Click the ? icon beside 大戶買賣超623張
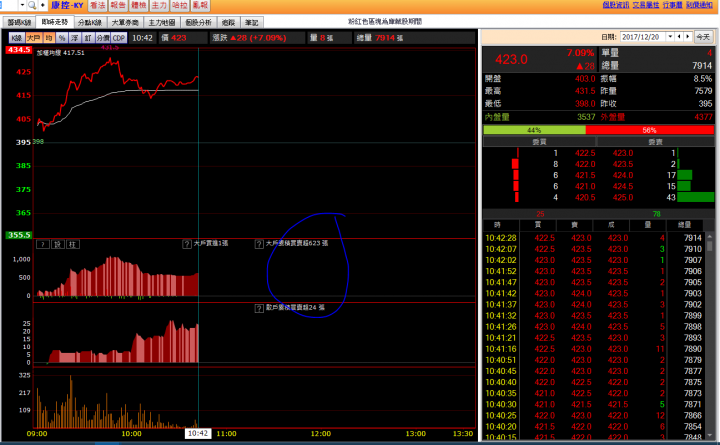 tap(259, 244)
